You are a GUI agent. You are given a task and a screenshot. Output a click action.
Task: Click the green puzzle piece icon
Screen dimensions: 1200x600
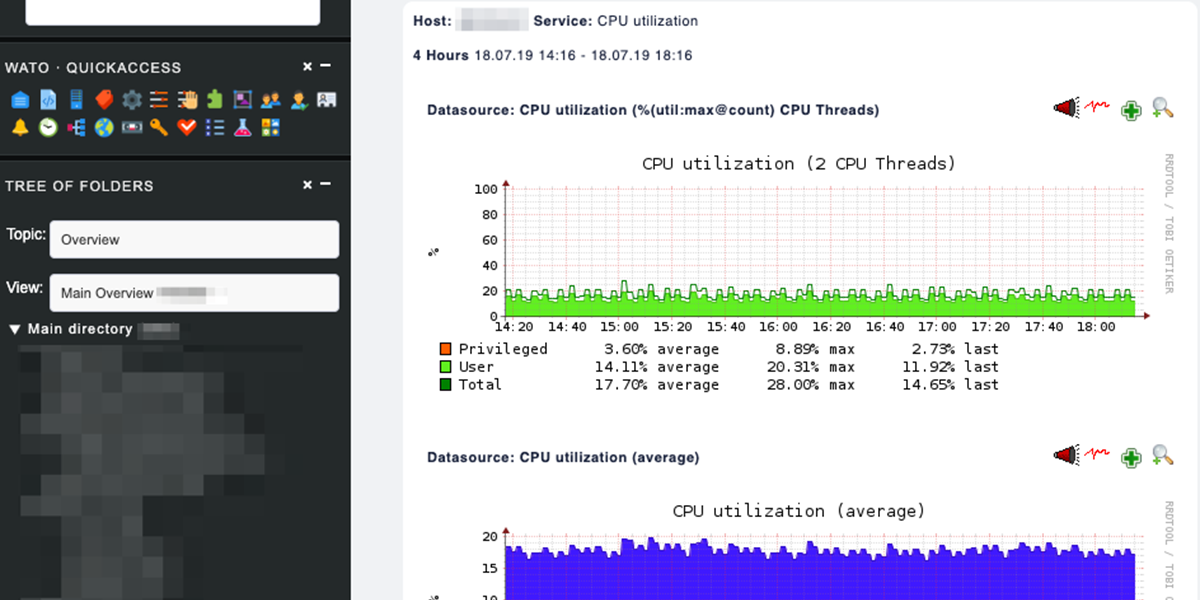[x=214, y=99]
